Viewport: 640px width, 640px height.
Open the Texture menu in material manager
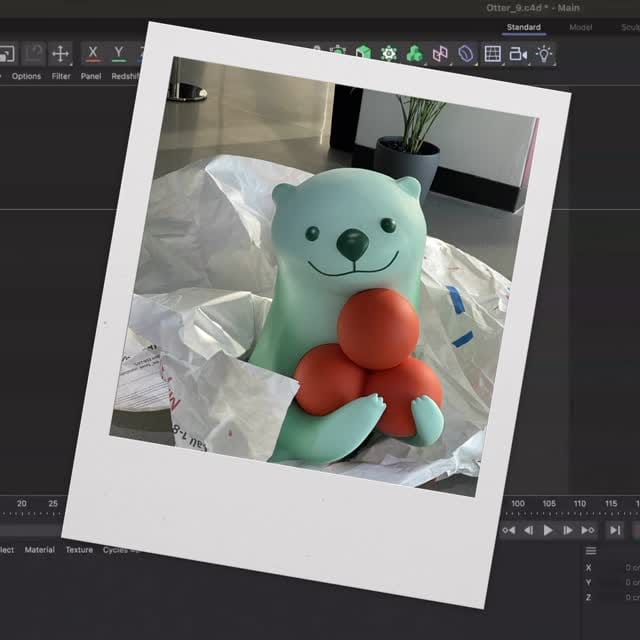coord(79,550)
